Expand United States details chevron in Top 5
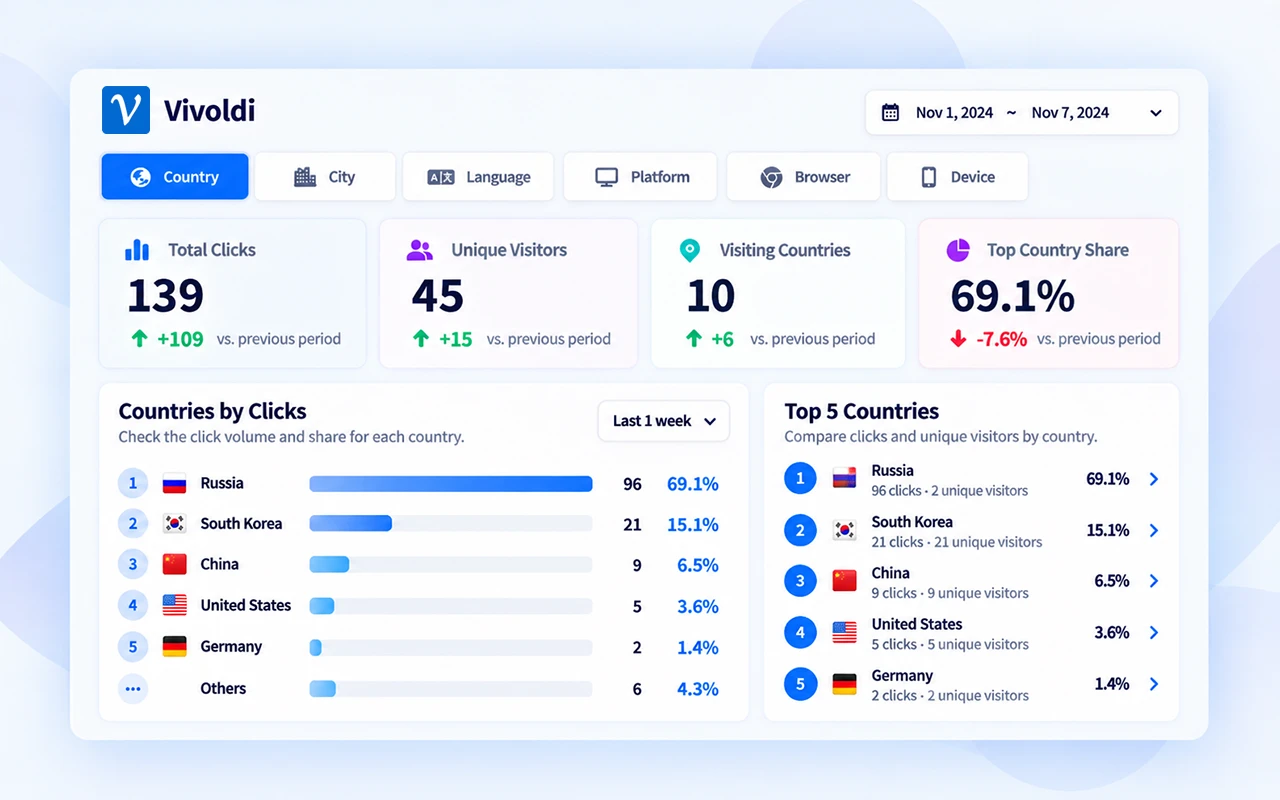 [1154, 632]
